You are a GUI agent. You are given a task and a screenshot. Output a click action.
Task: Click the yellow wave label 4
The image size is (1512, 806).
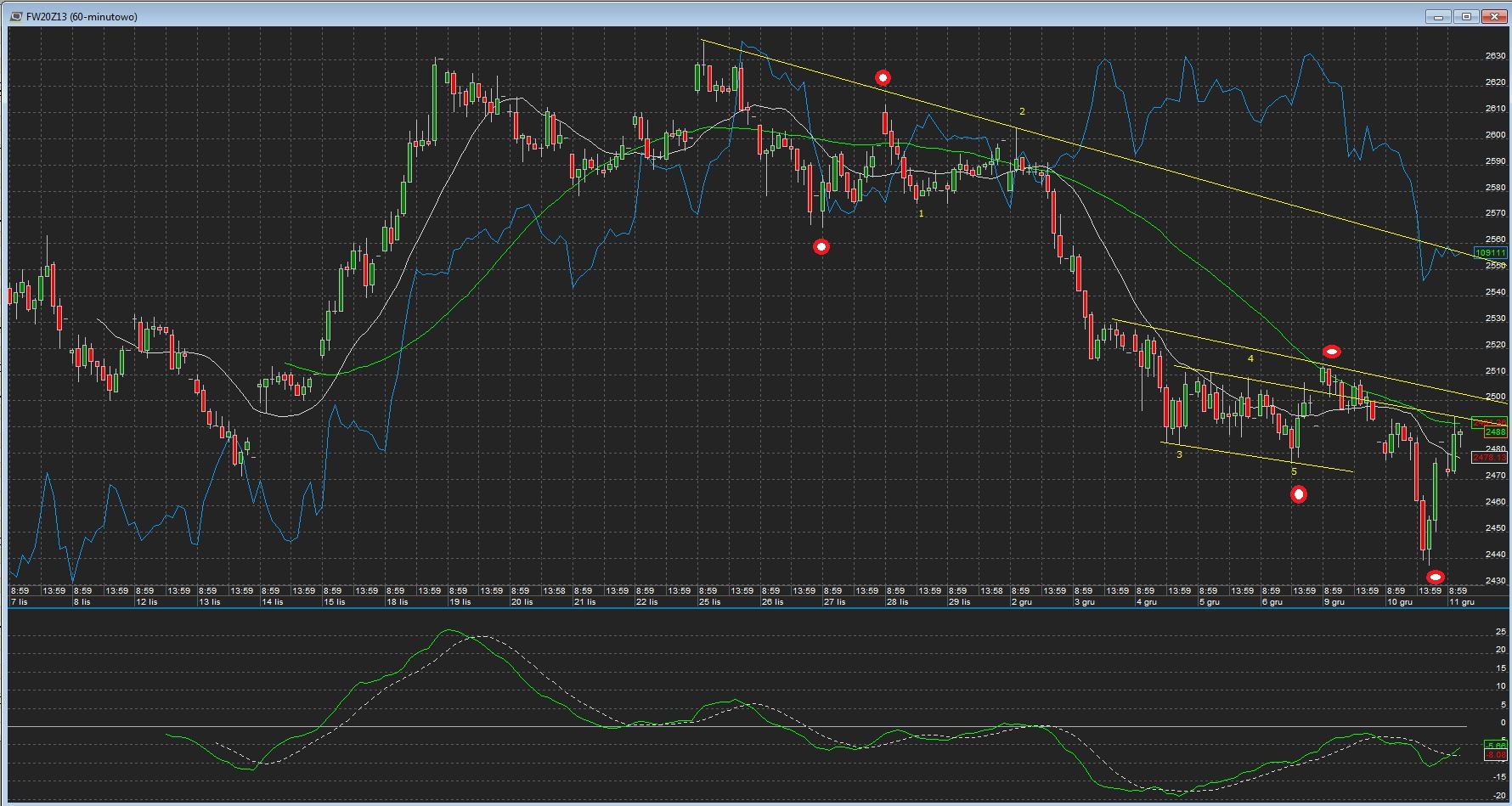(1250, 359)
